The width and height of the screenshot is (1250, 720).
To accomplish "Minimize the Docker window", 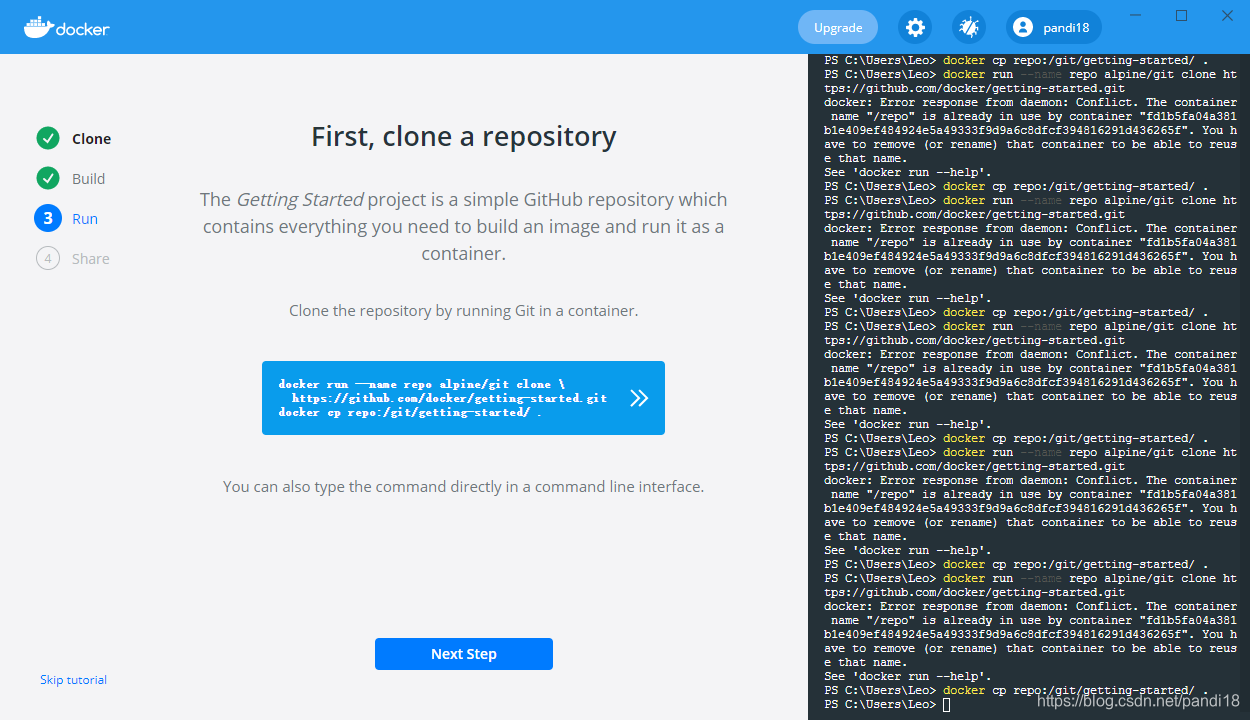I will point(1135,15).
